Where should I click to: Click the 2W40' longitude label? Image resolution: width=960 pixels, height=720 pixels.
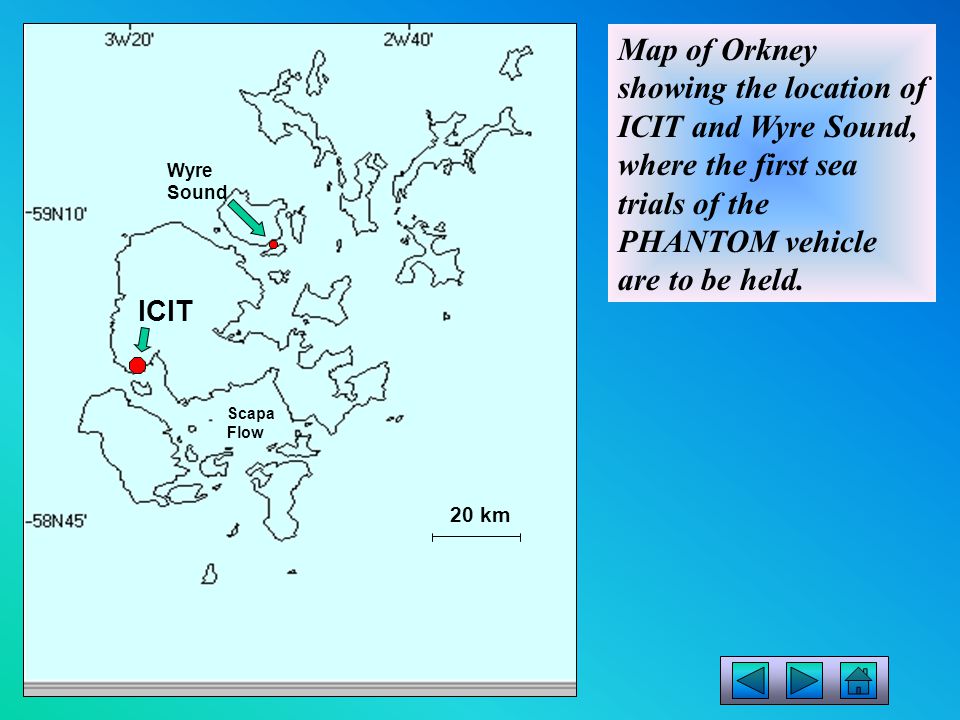tap(408, 40)
